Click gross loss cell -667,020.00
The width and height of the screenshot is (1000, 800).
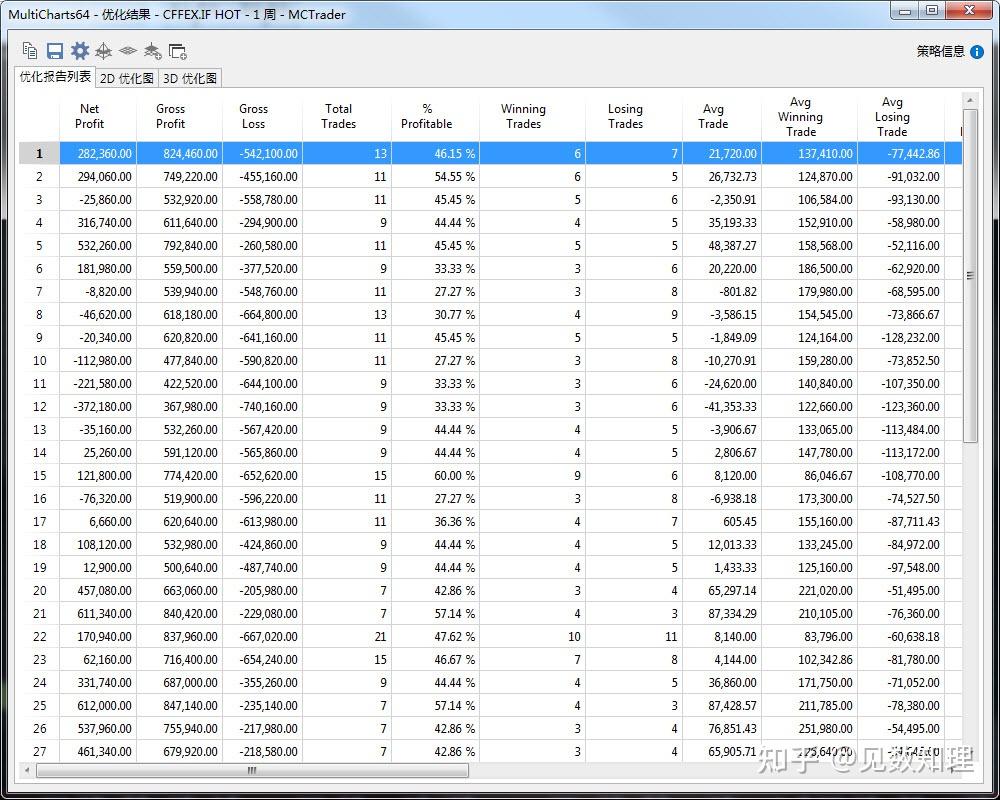coord(262,637)
